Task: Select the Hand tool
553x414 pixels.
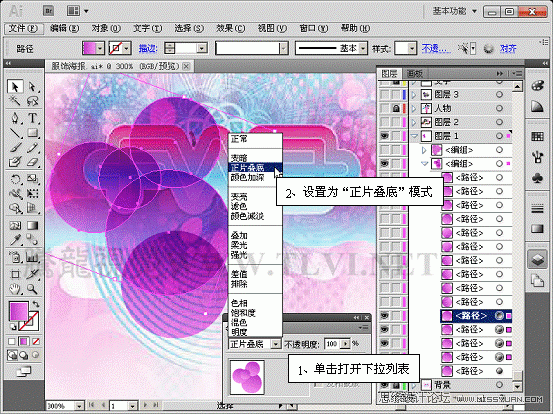Action: pyautogui.click(x=15, y=289)
